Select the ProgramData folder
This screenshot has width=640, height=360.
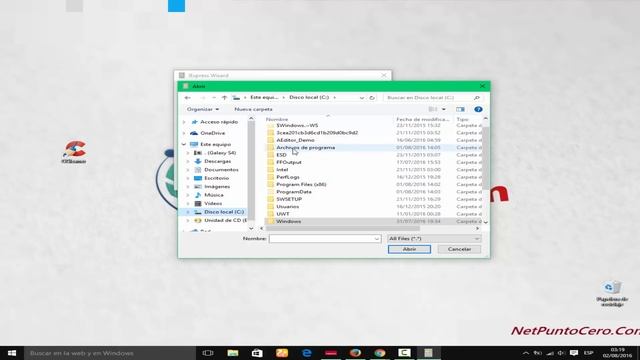(294, 191)
